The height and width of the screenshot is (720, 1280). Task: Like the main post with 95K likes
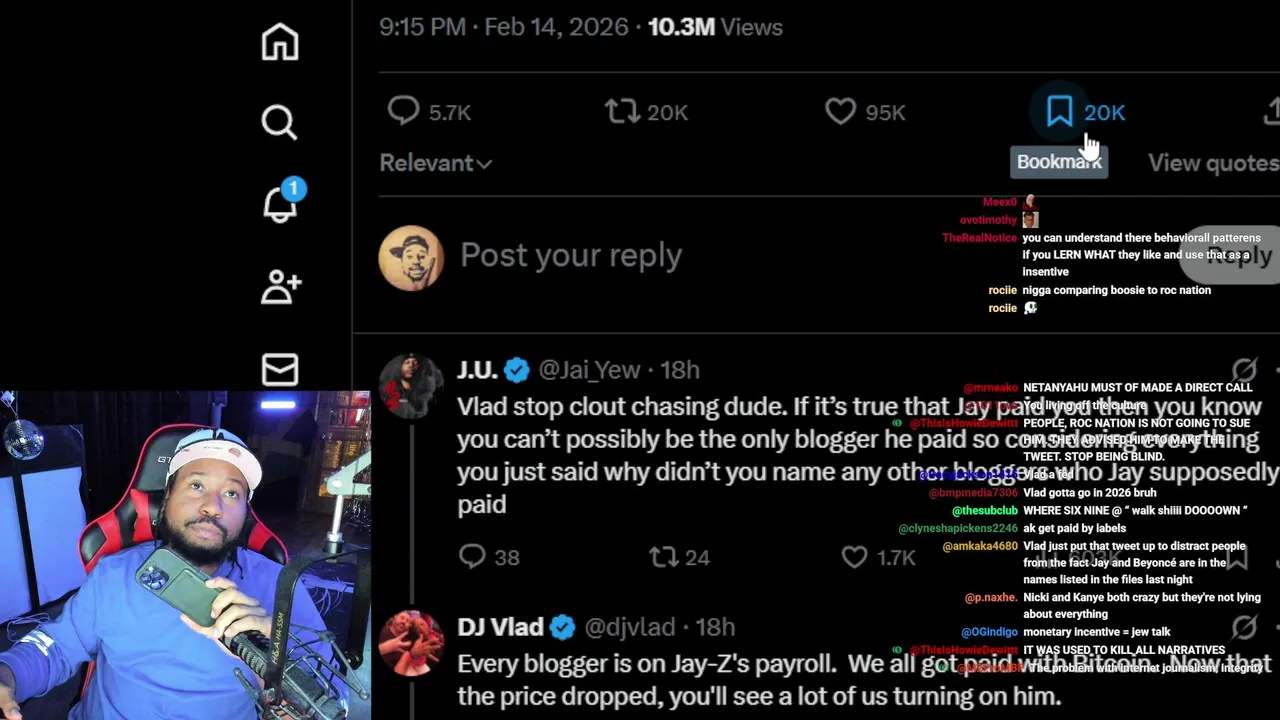point(840,111)
